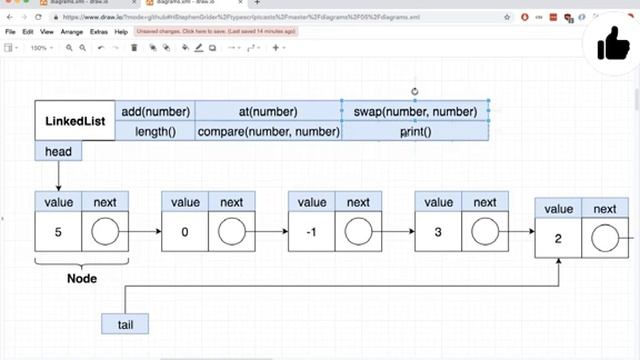Viewport: 640px width, 360px height.
Task: Click the zoom out magnifier icon
Action: 83,48
